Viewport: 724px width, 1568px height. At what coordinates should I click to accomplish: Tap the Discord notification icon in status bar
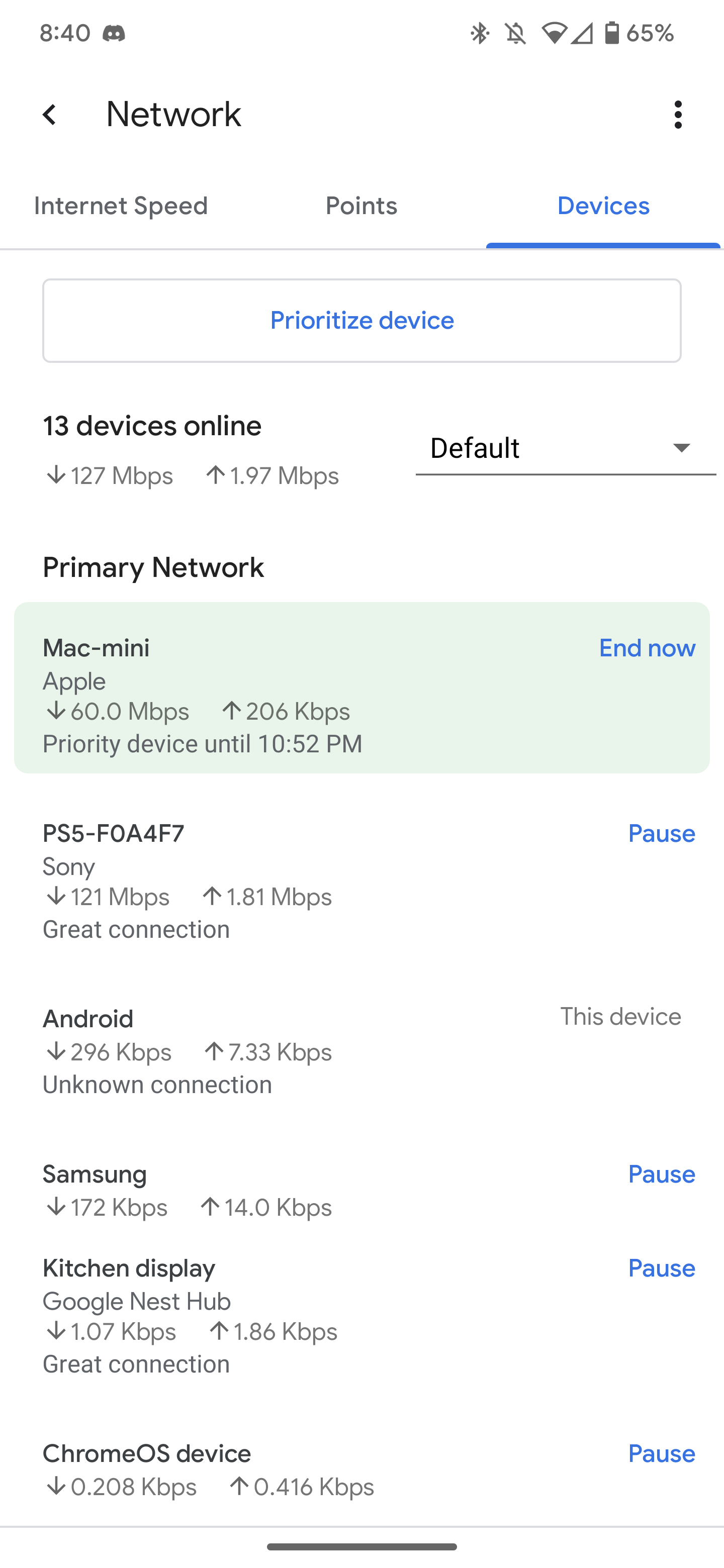point(114,33)
